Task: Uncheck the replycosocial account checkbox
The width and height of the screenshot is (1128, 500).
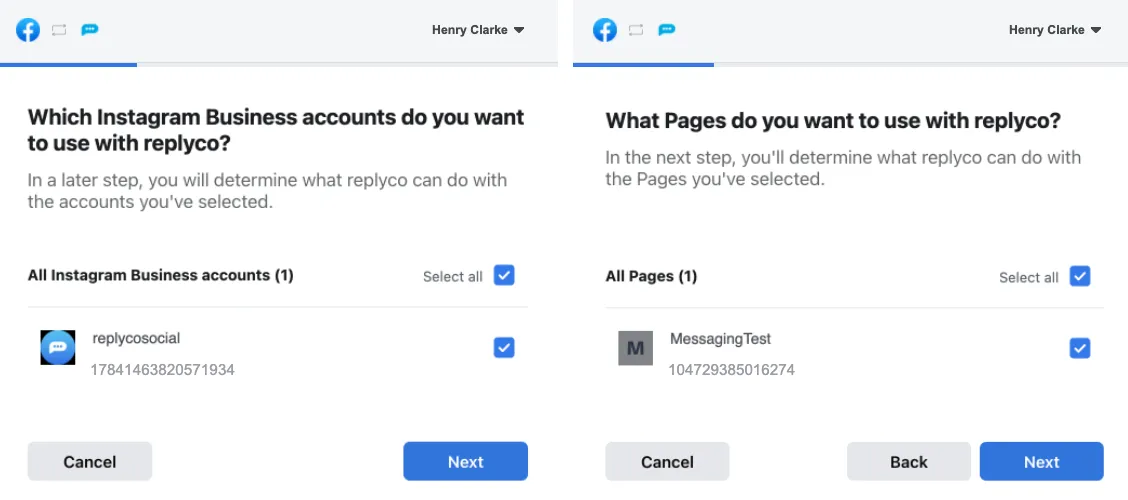Action: tap(504, 347)
